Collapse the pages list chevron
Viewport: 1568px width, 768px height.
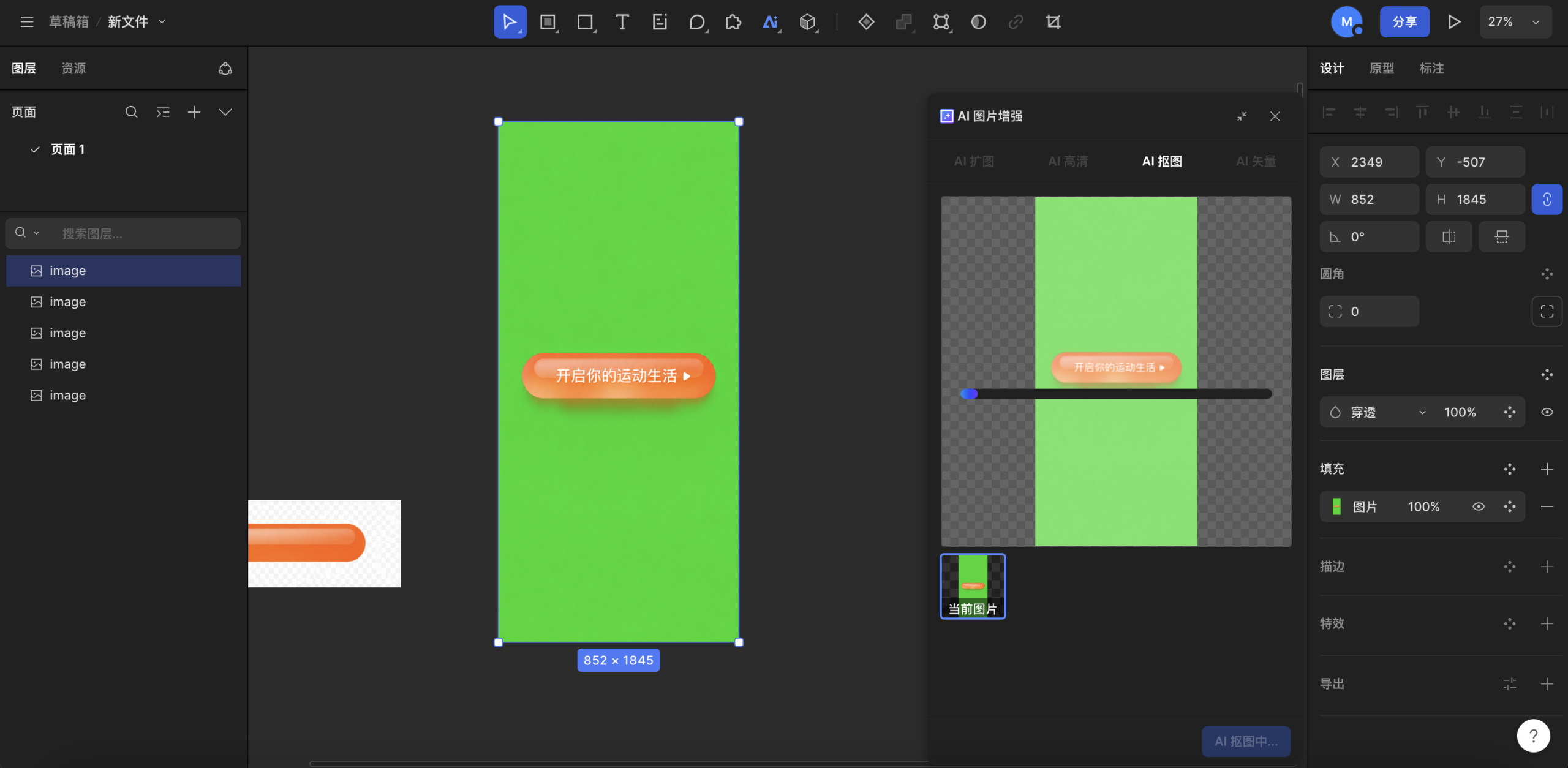[x=225, y=112]
